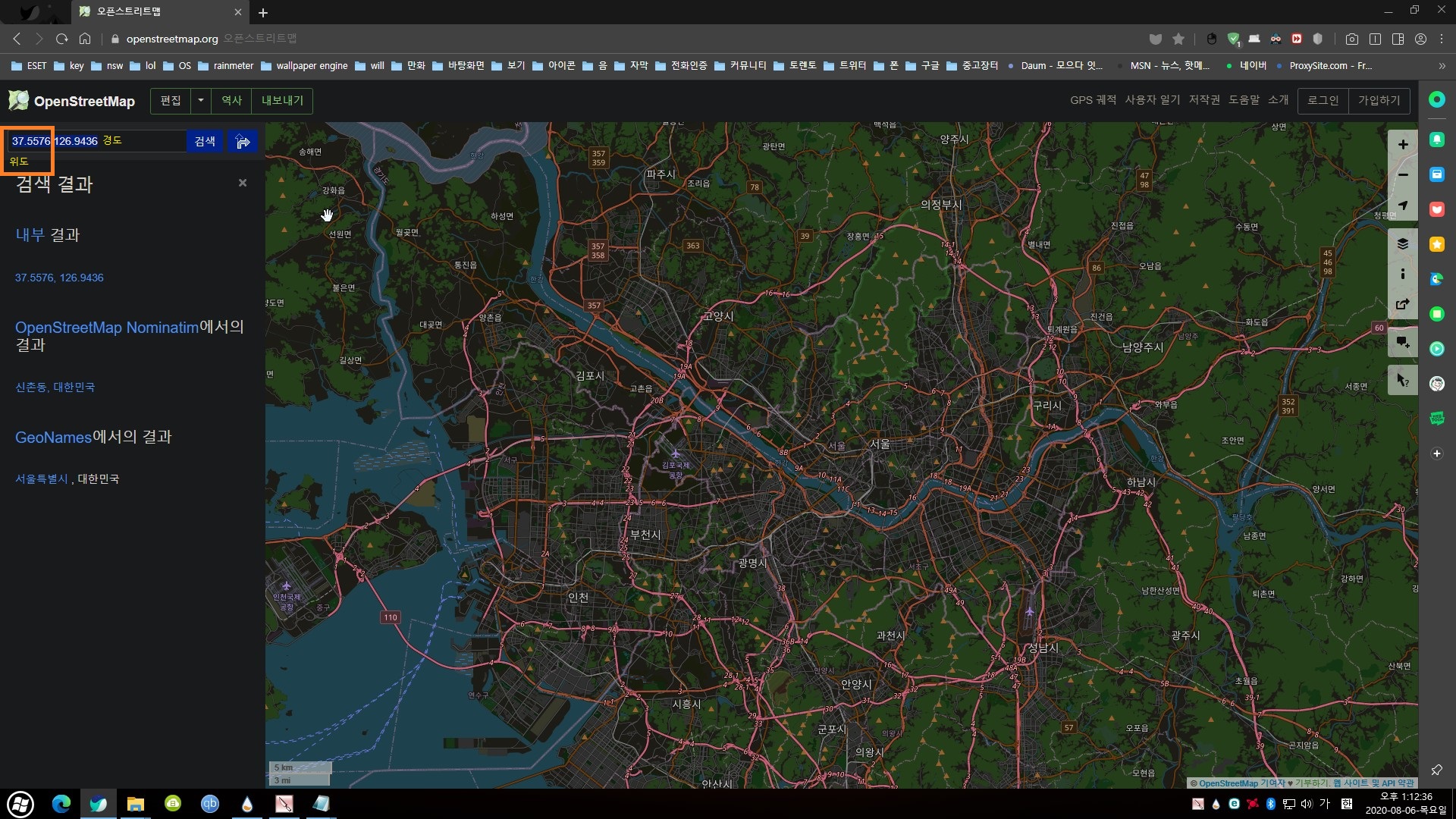1456x819 pixels.
Task: Open the 트위터 bookmark folder
Action: [x=845, y=66]
